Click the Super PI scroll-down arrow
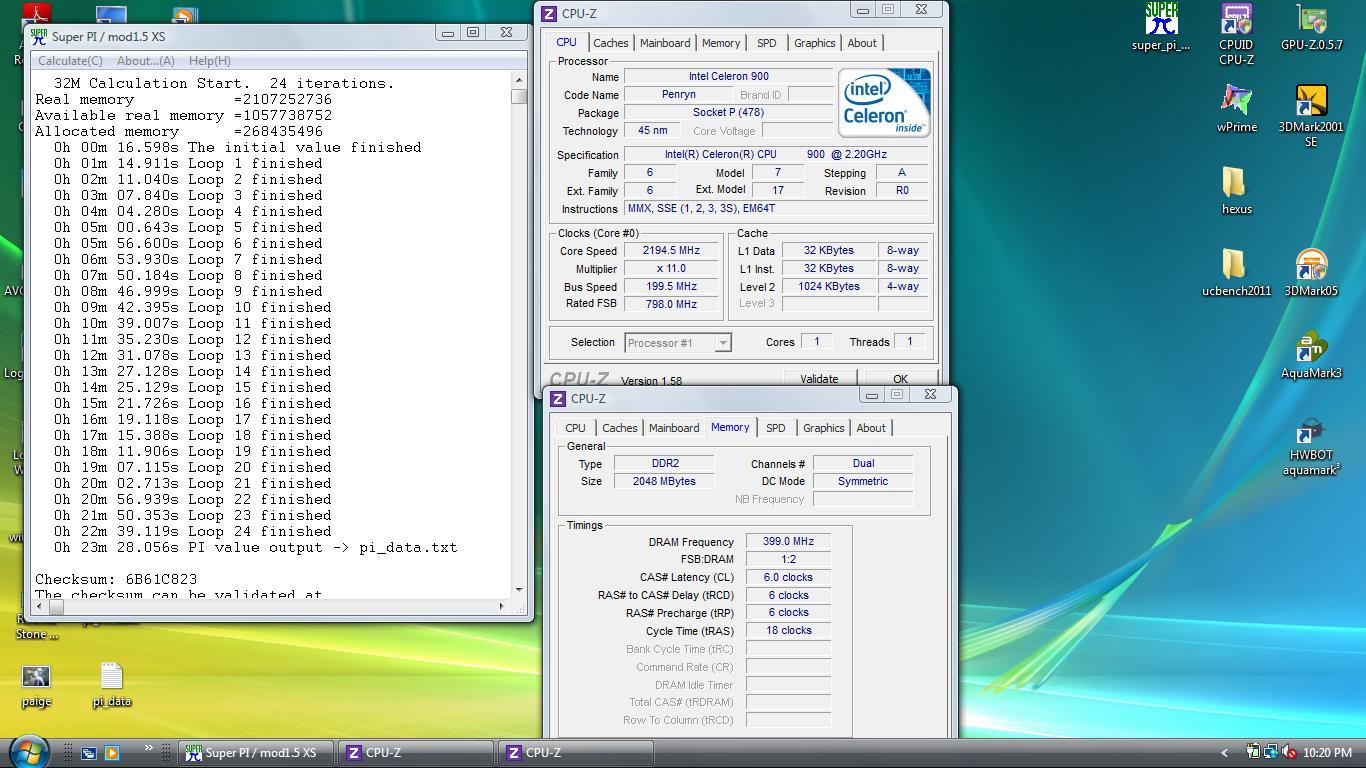The height and width of the screenshot is (768, 1366). [x=518, y=590]
